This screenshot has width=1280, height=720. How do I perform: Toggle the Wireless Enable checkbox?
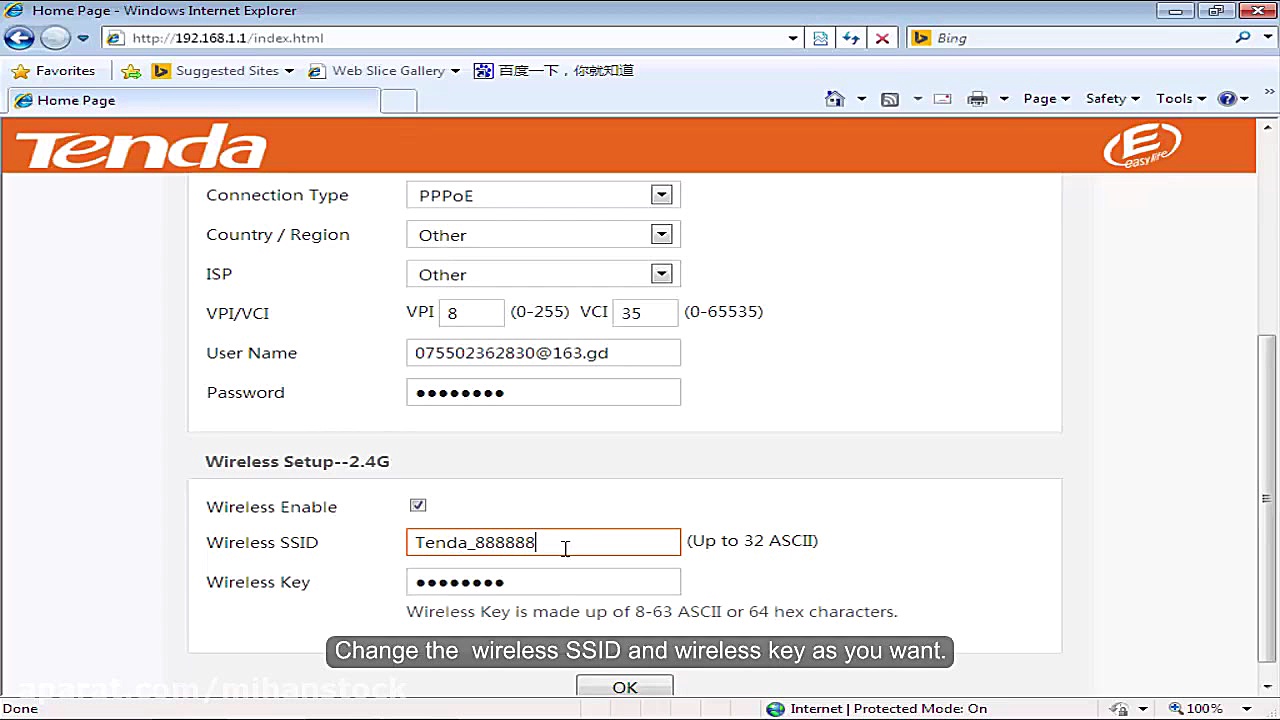click(x=418, y=505)
